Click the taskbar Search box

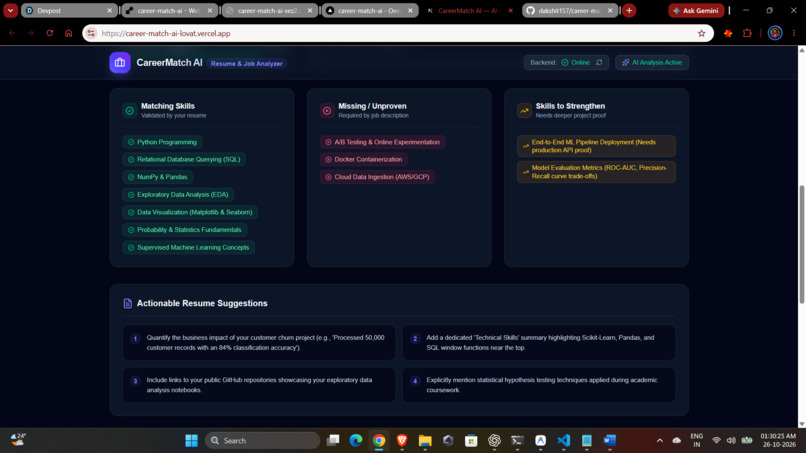coord(263,441)
